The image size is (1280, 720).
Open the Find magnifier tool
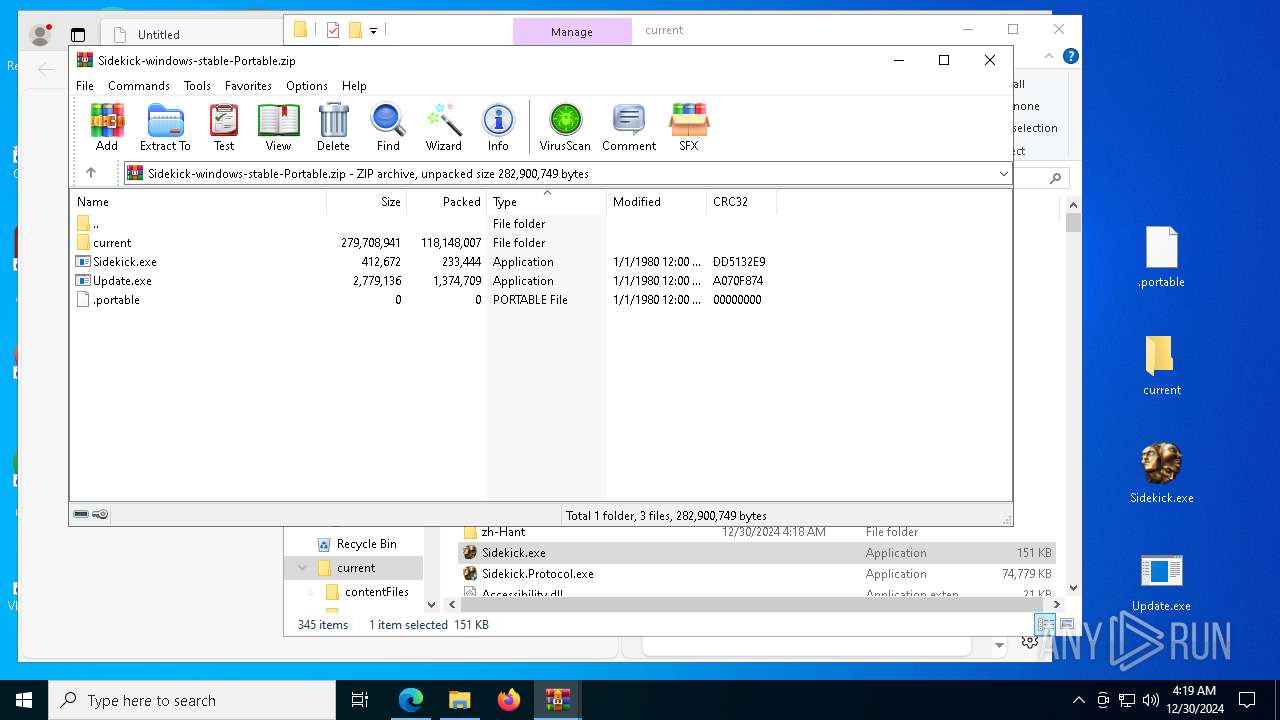pos(388,127)
